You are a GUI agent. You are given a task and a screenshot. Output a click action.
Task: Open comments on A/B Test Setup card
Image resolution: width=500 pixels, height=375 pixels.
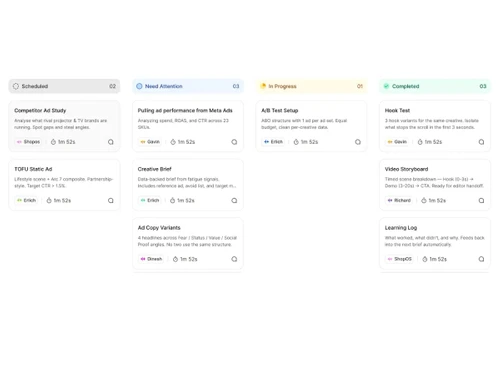(x=358, y=142)
